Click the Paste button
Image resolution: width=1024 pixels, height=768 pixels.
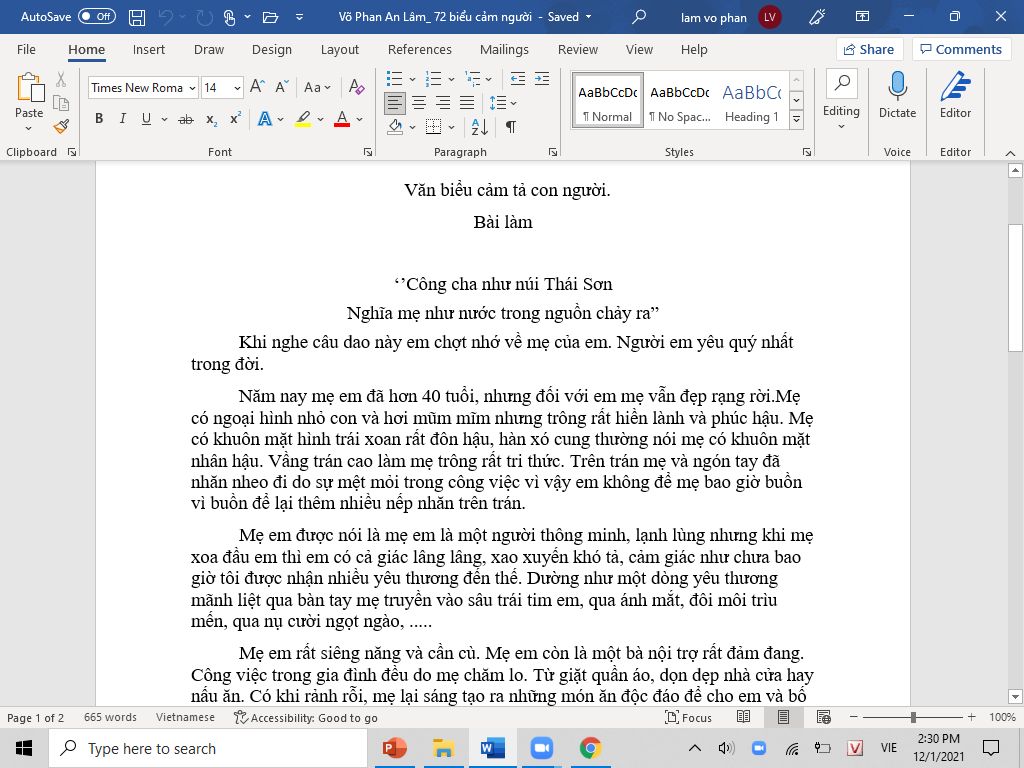pyautogui.click(x=29, y=101)
